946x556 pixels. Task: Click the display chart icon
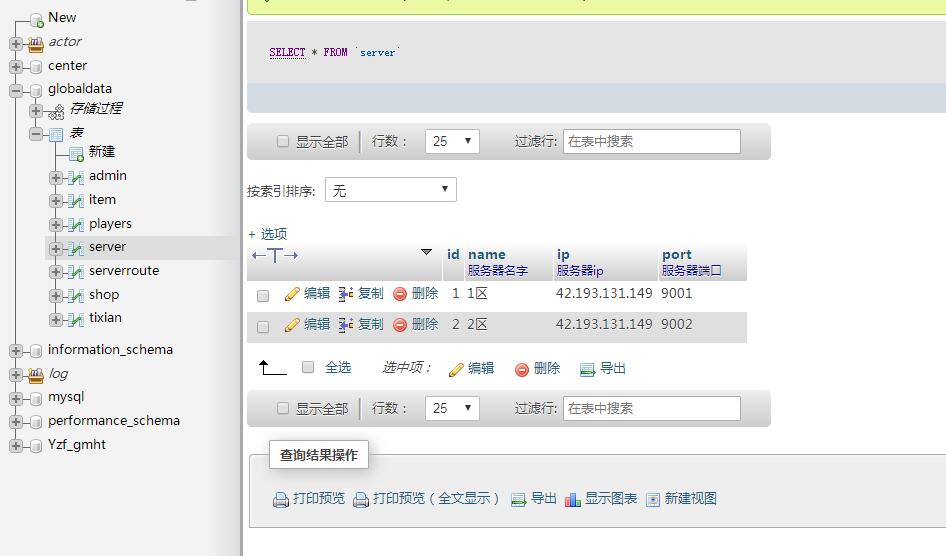pyautogui.click(x=573, y=499)
